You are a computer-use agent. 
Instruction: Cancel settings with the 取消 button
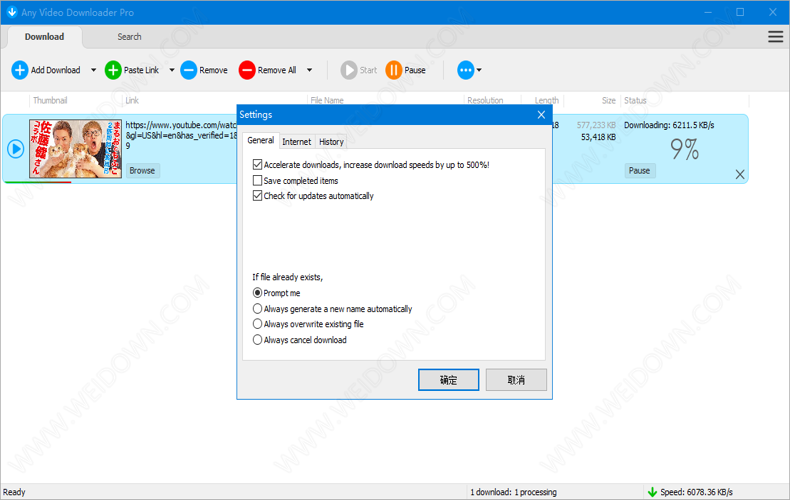click(x=516, y=380)
